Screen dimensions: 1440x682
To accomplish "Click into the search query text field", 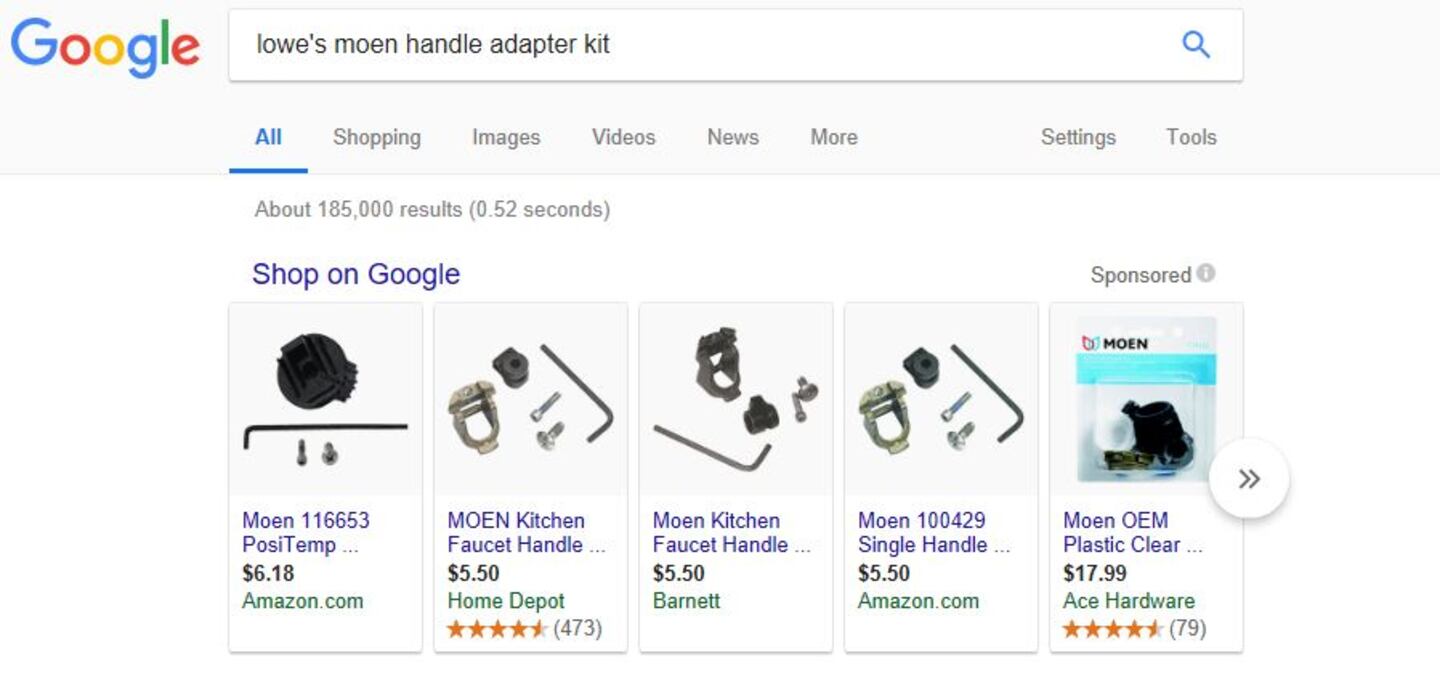I will click(x=700, y=44).
